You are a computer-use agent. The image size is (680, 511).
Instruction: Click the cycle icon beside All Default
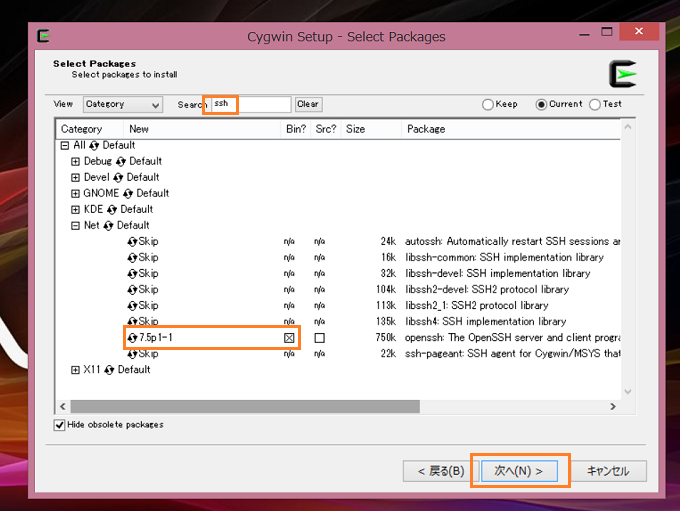(95, 145)
